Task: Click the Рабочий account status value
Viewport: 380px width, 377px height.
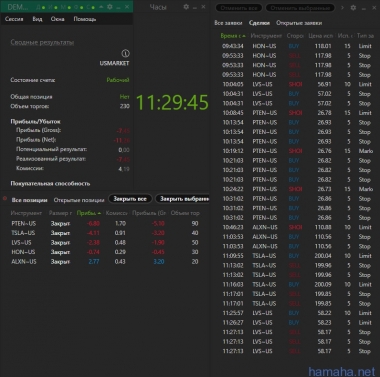Action: [118, 80]
